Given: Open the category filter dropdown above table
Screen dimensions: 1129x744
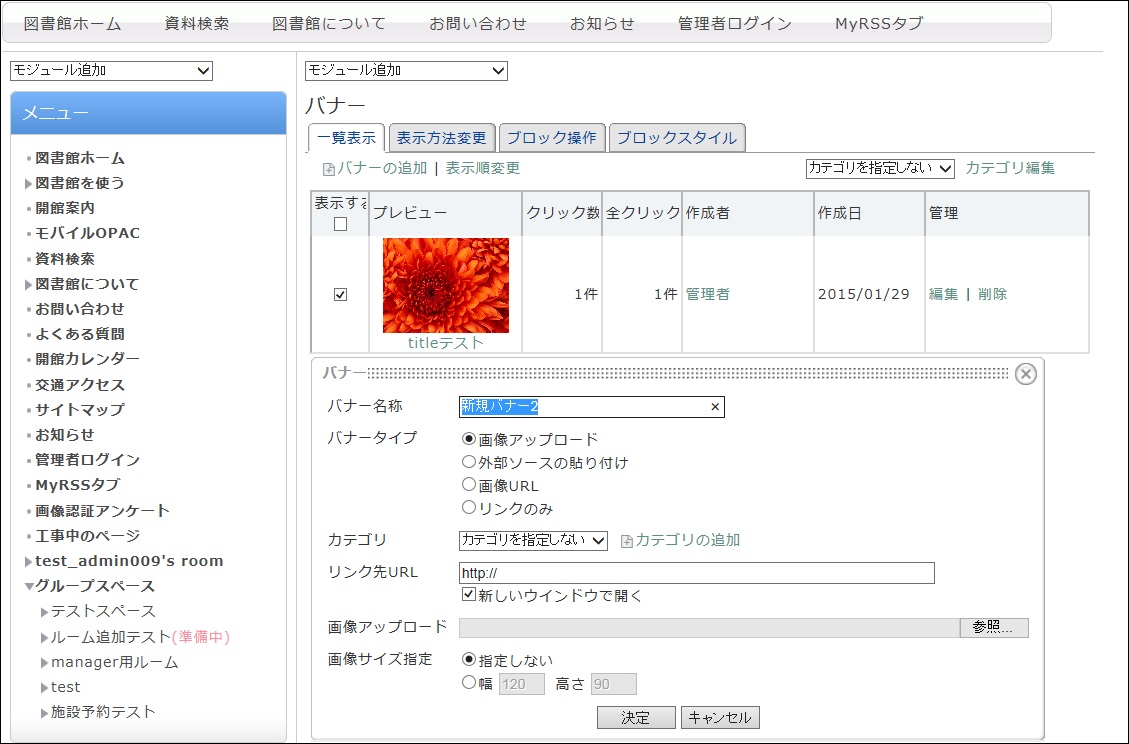Looking at the screenshot, I should (x=880, y=168).
